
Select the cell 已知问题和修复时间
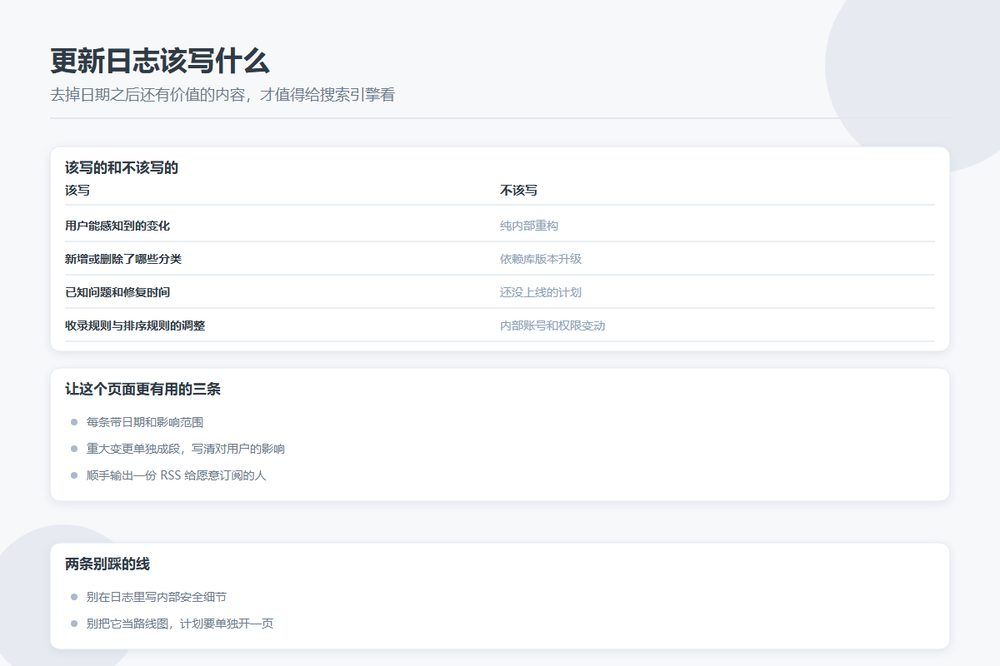(x=117, y=292)
